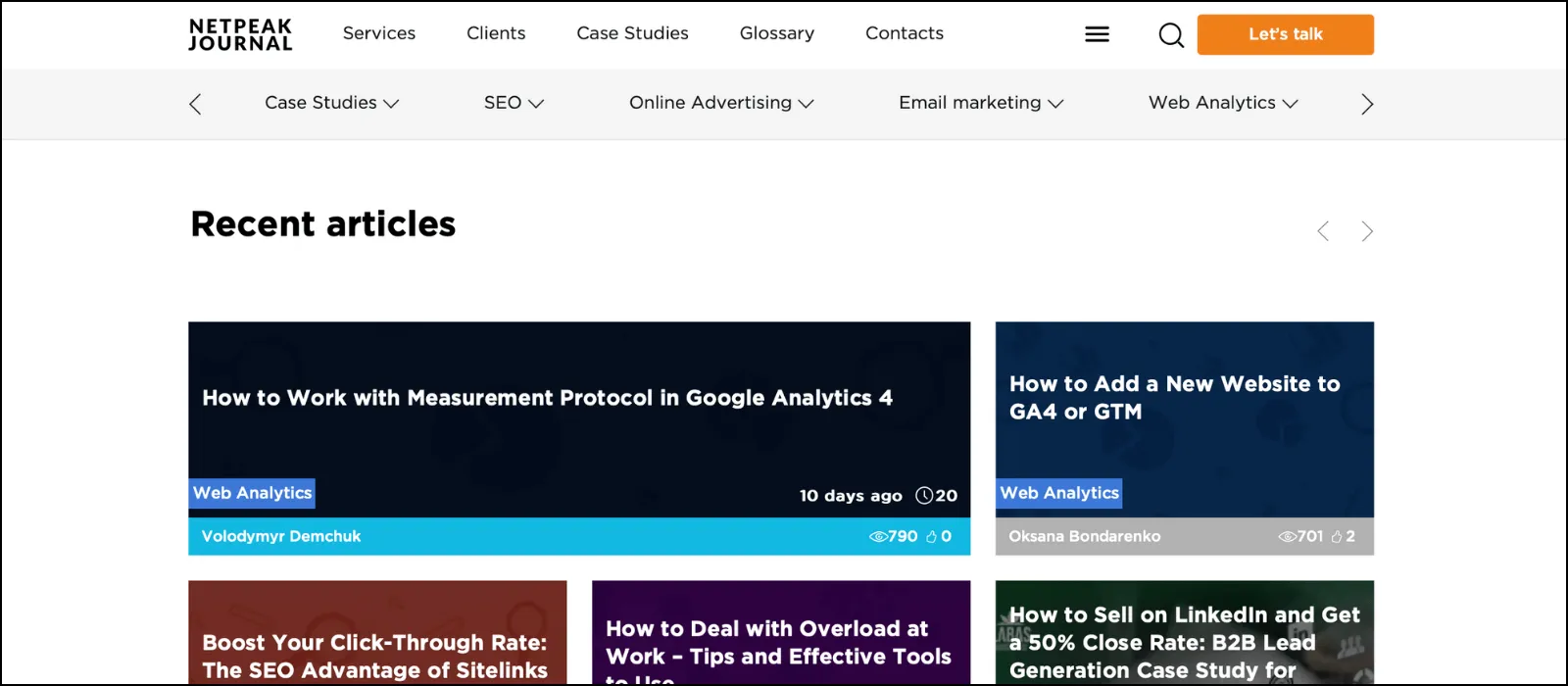Open How to Add a New Website to GA4 article
The height and width of the screenshot is (686, 1568).
click(1174, 398)
